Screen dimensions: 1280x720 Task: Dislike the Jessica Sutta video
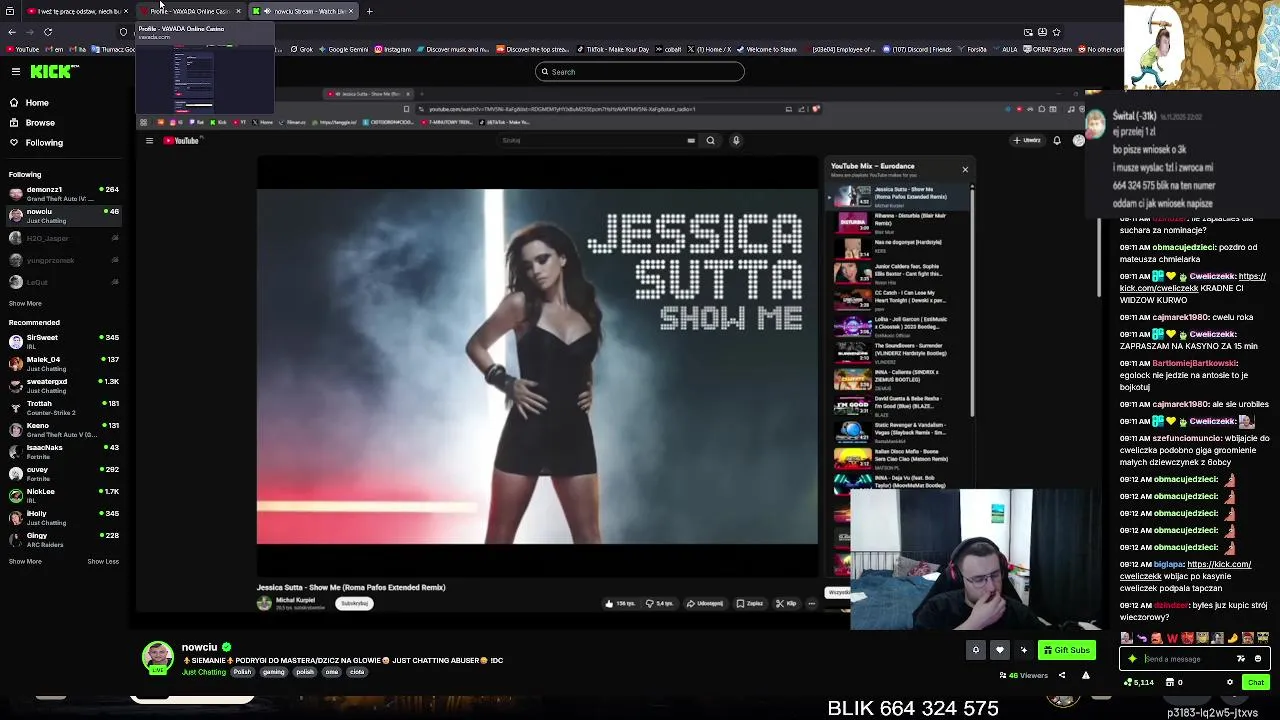(660, 603)
